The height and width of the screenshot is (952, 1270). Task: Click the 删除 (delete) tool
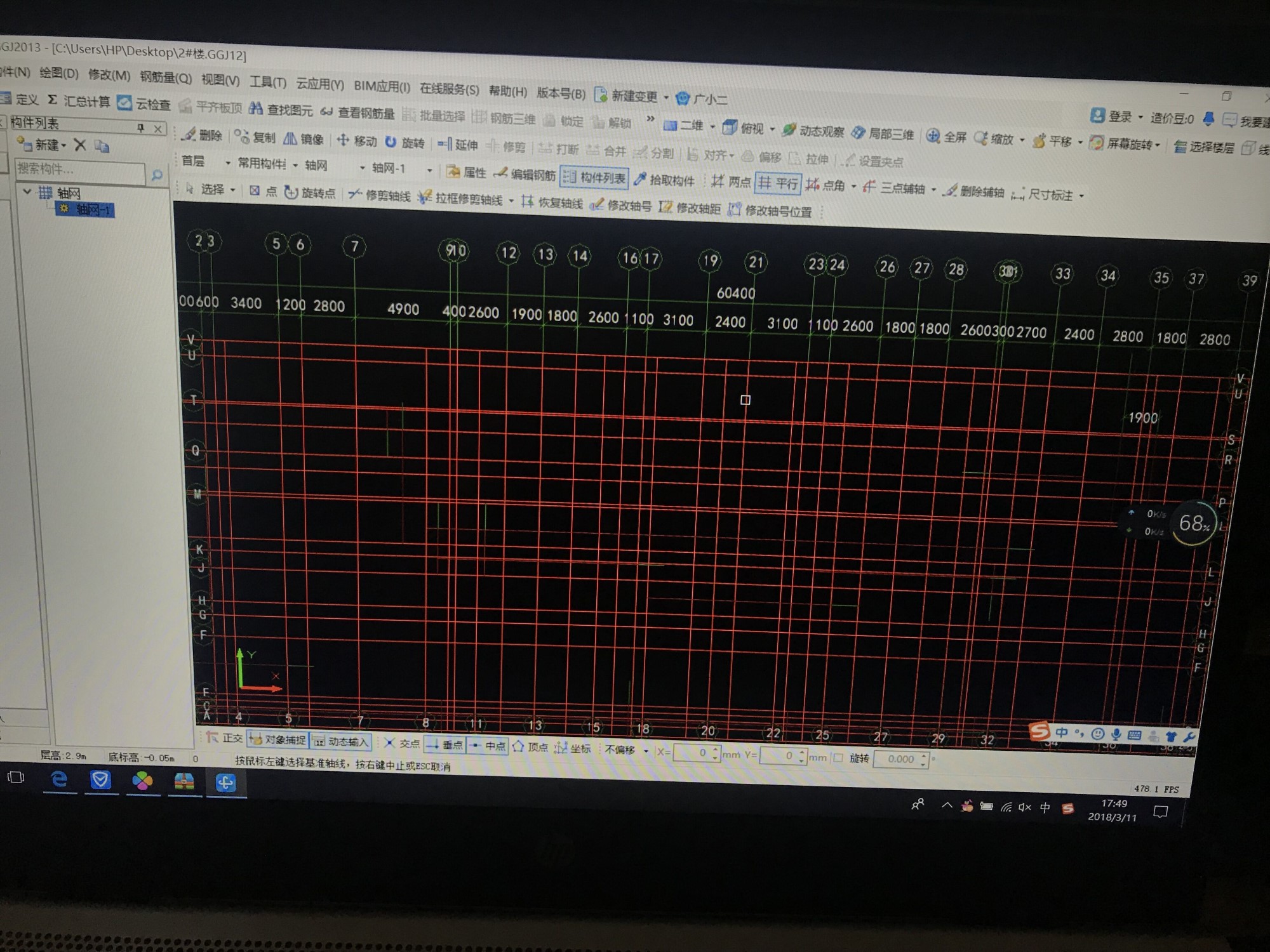click(202, 135)
